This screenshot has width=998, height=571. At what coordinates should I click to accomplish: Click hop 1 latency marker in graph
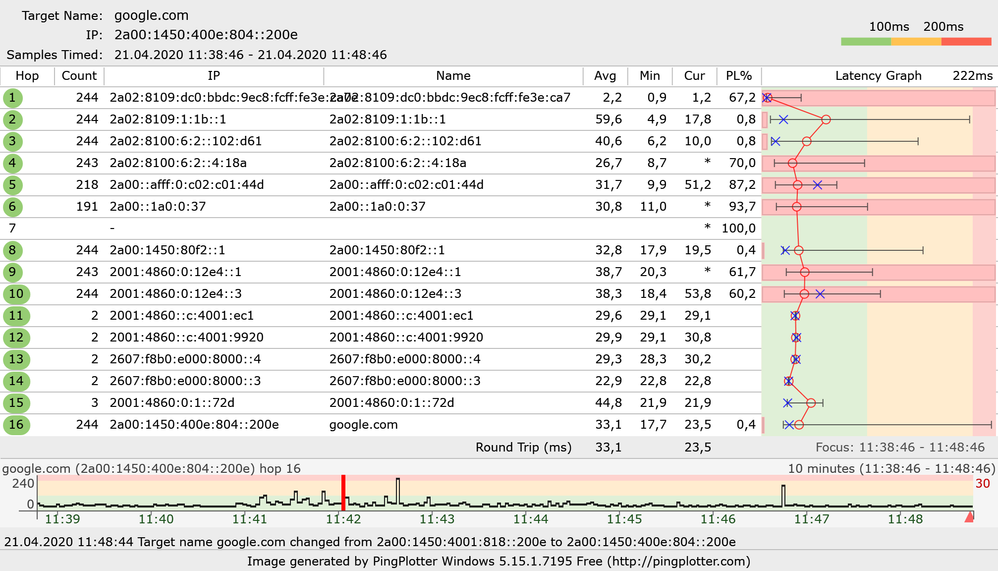pos(767,98)
